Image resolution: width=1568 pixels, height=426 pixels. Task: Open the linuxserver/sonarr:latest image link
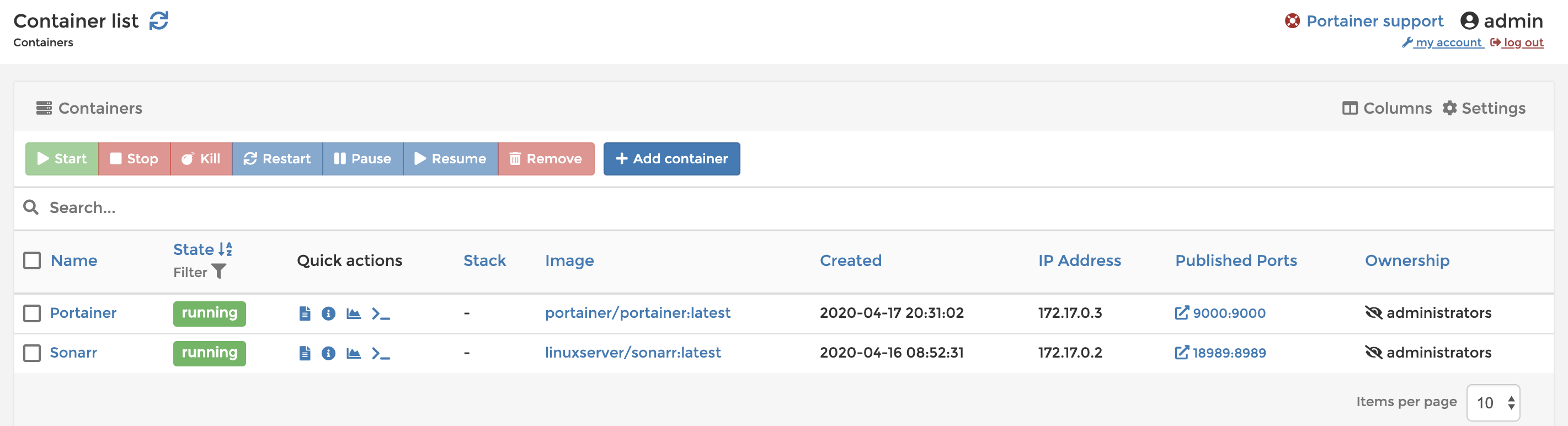point(632,353)
